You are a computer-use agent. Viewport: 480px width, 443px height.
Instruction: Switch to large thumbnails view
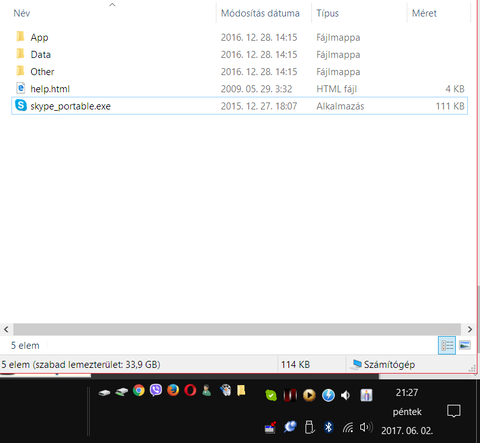point(465,345)
